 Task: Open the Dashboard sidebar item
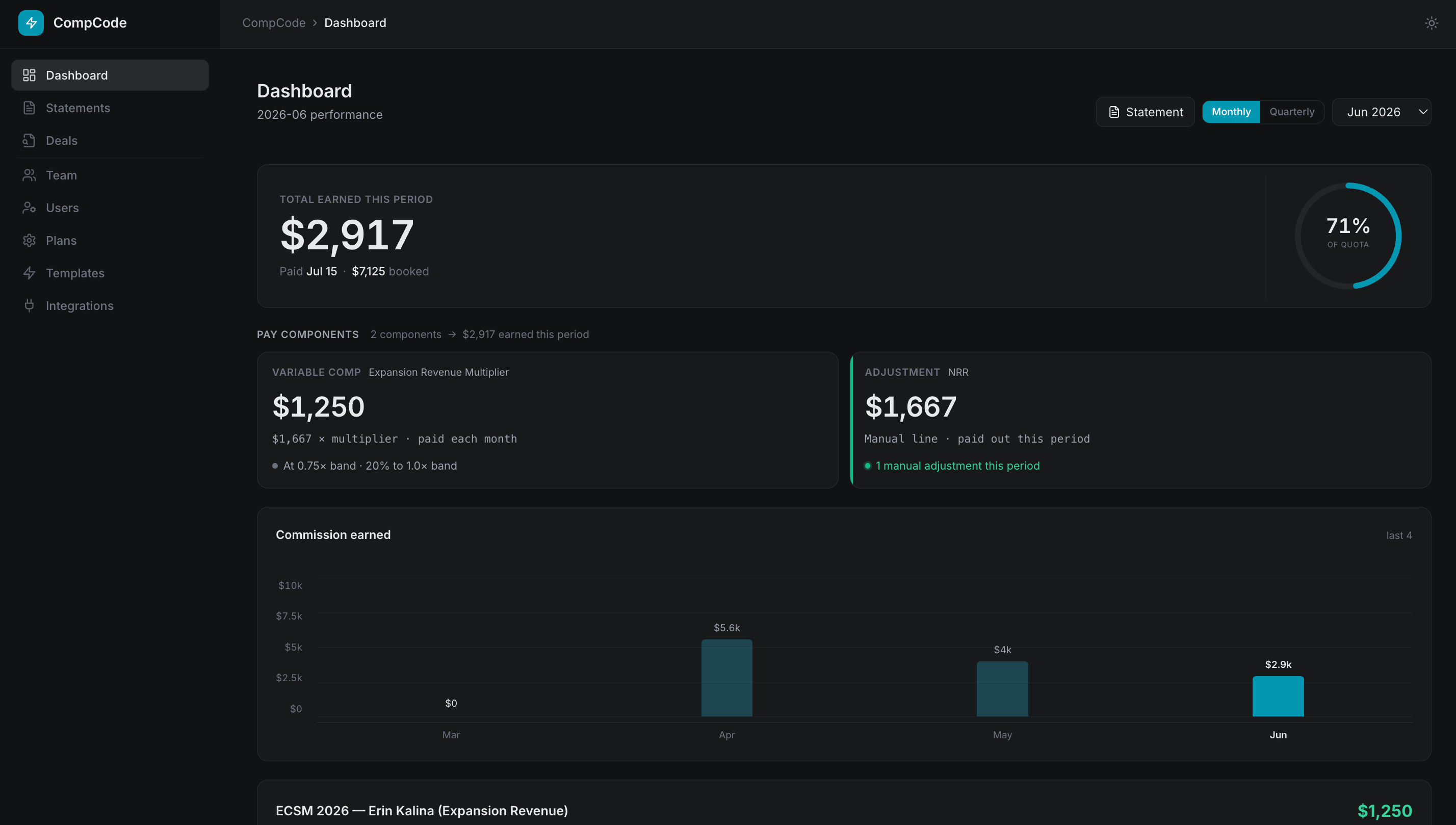110,75
